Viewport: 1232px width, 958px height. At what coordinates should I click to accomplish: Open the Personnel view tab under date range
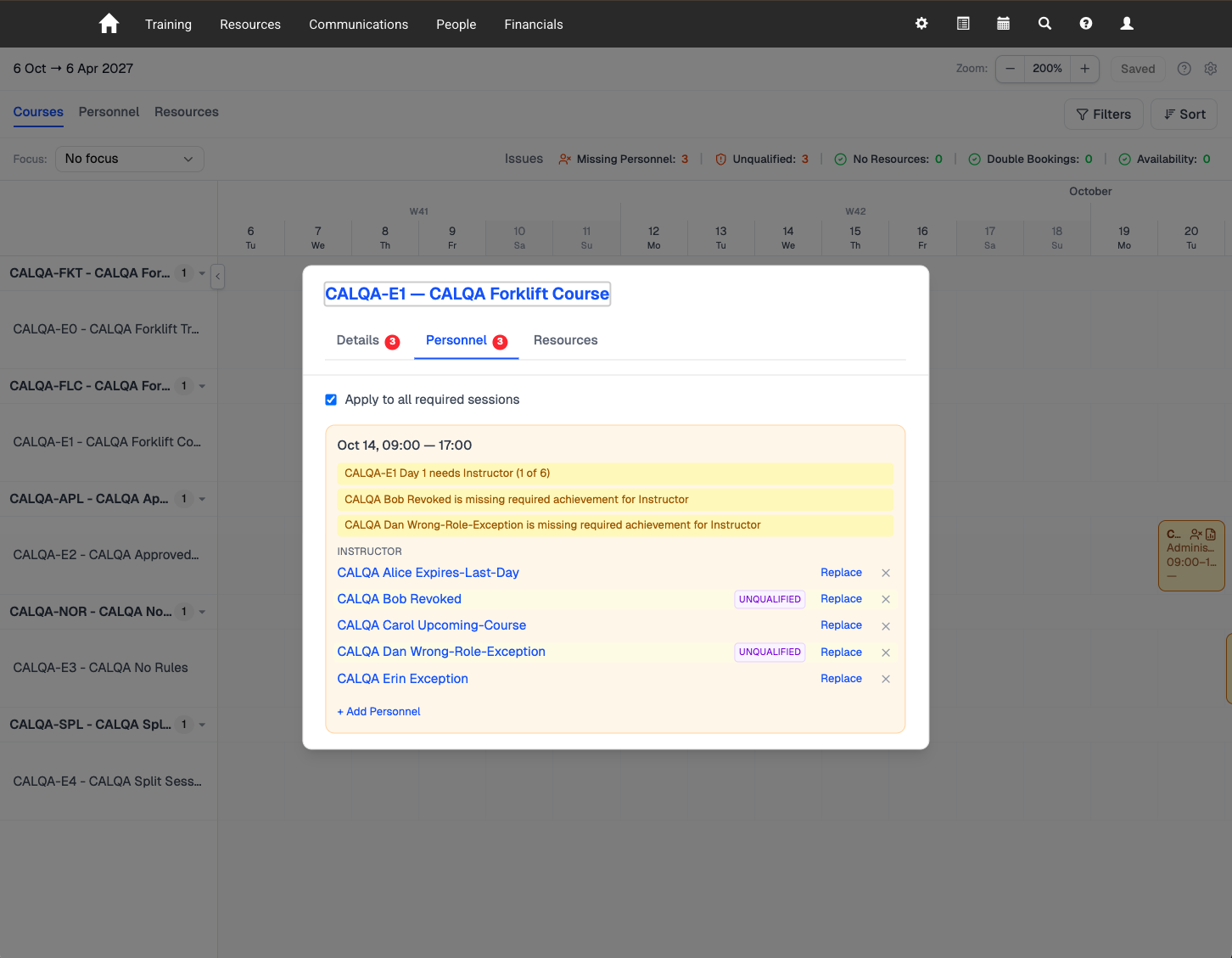109,112
